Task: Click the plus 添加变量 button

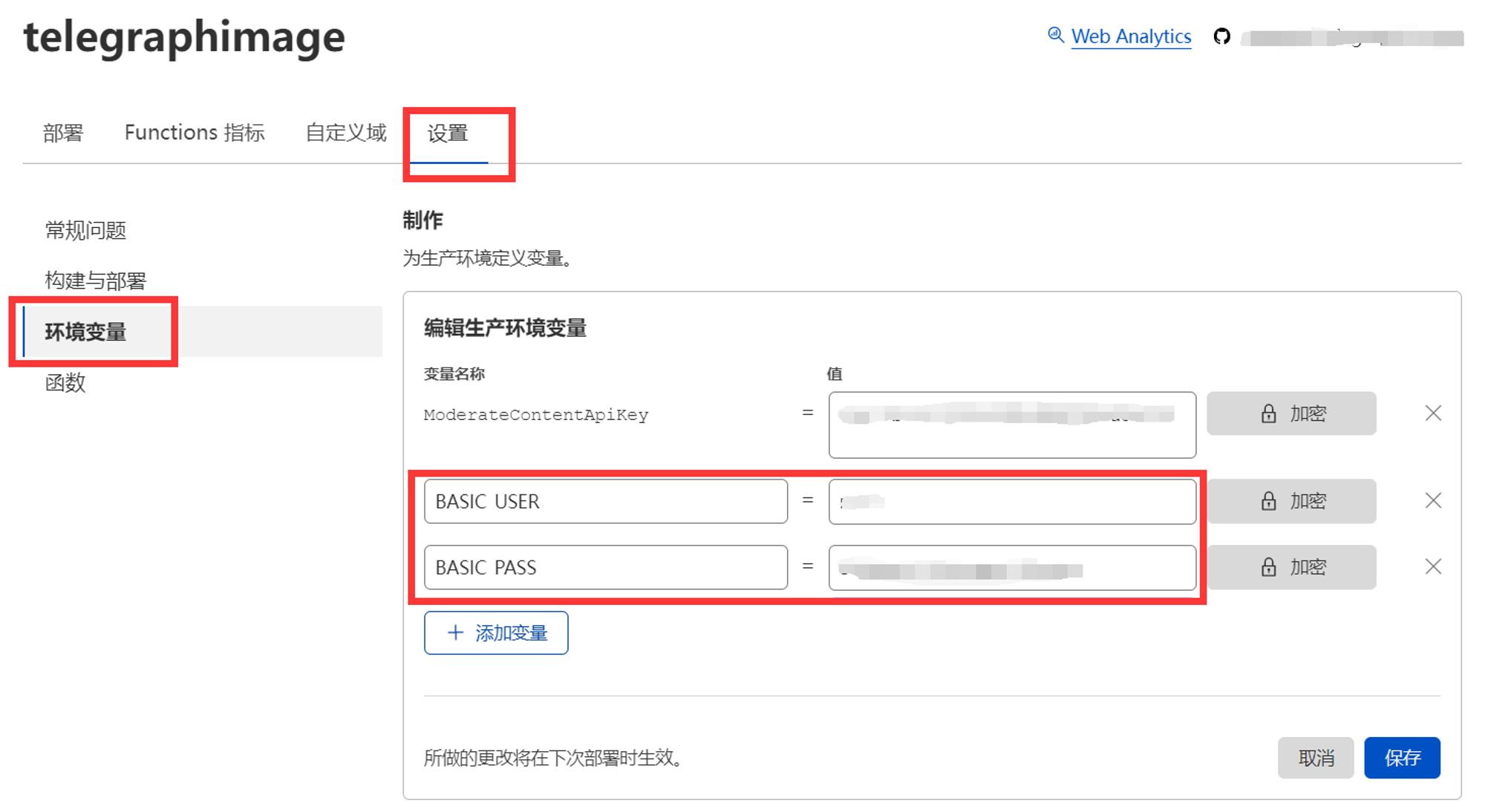Action: coord(496,632)
